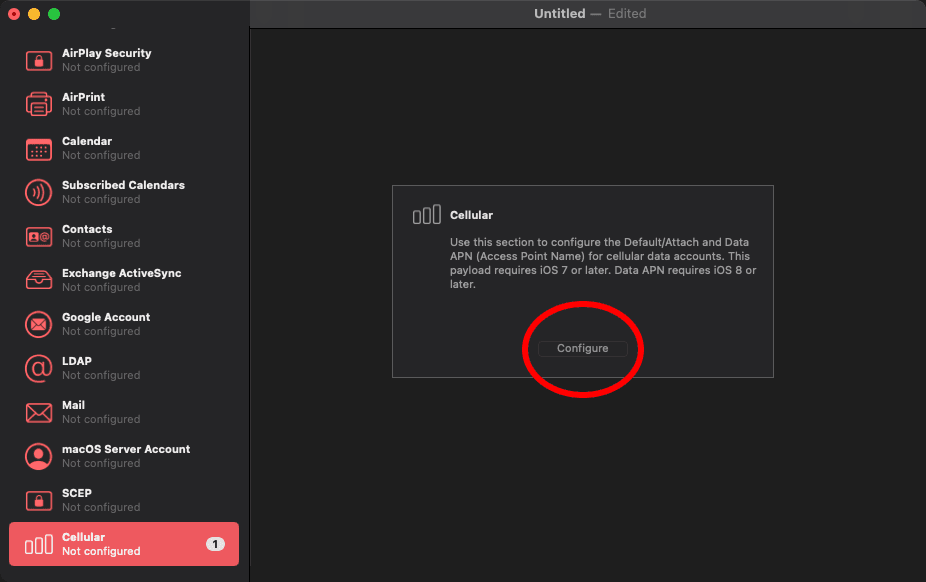Image resolution: width=926 pixels, height=582 pixels.
Task: Click the macOS Server Account person icon
Action: click(38, 456)
